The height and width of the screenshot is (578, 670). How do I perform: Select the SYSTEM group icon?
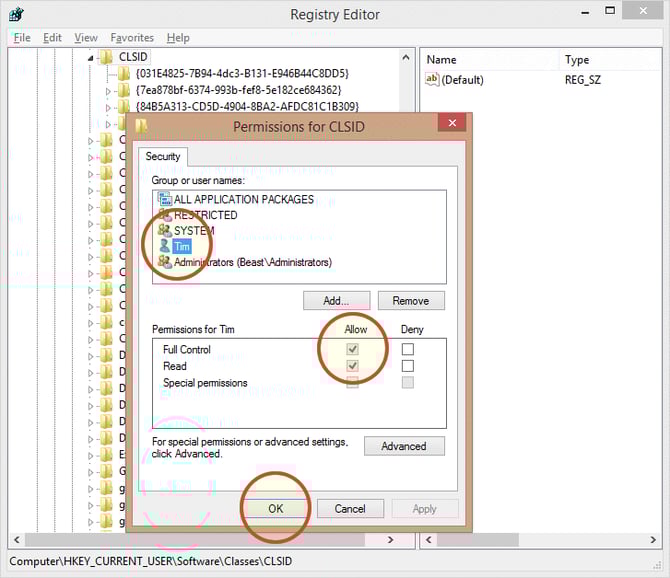pos(165,231)
